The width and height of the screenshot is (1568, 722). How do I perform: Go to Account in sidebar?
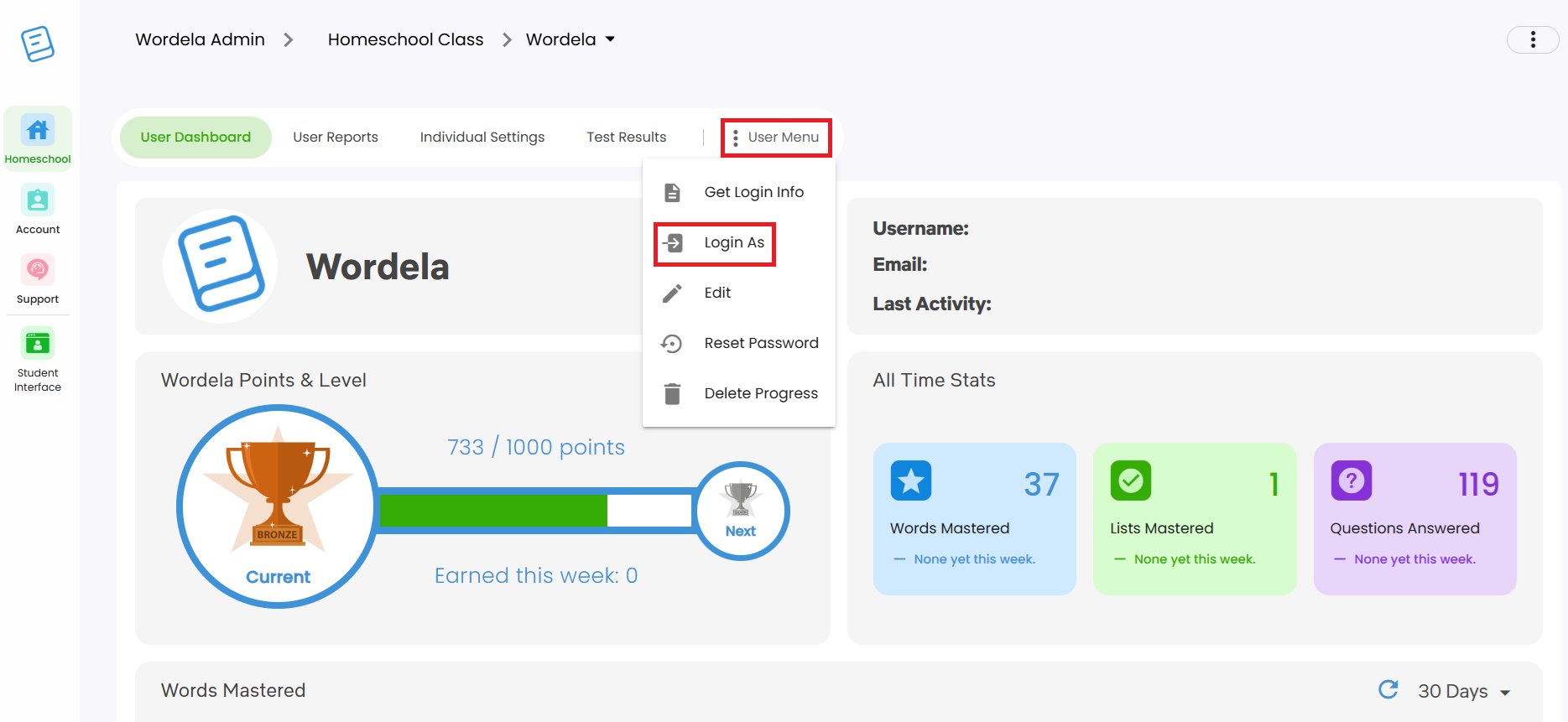point(38,210)
